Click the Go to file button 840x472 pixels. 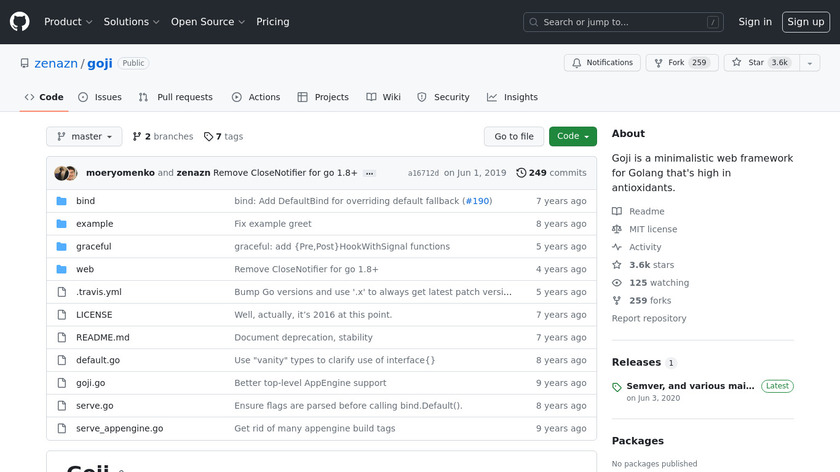click(x=514, y=137)
